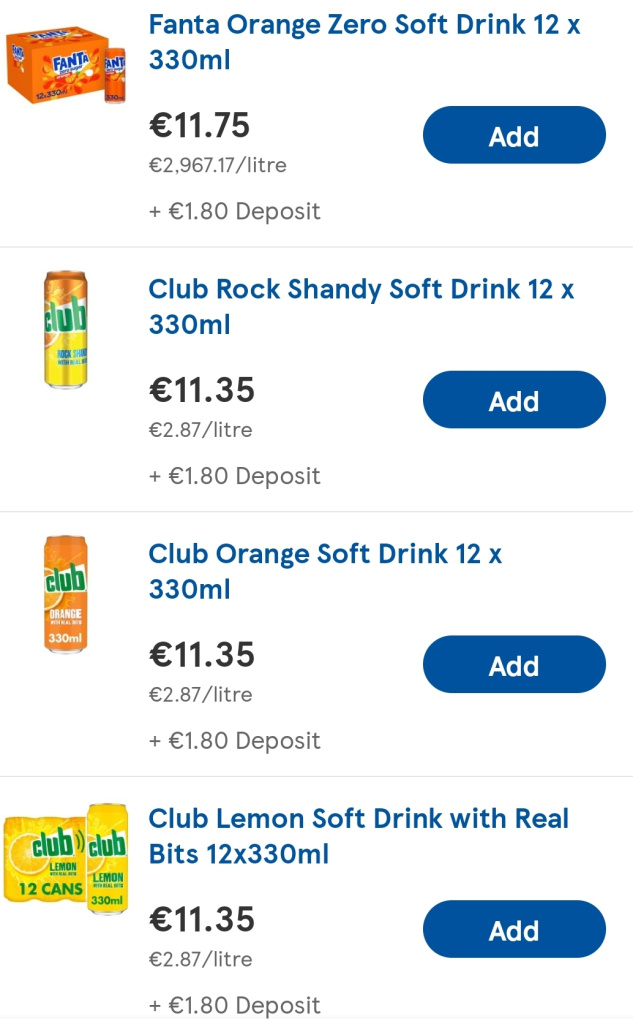The width and height of the screenshot is (633, 1024).
Task: Add Club Orange to basket
Action: [x=514, y=664]
